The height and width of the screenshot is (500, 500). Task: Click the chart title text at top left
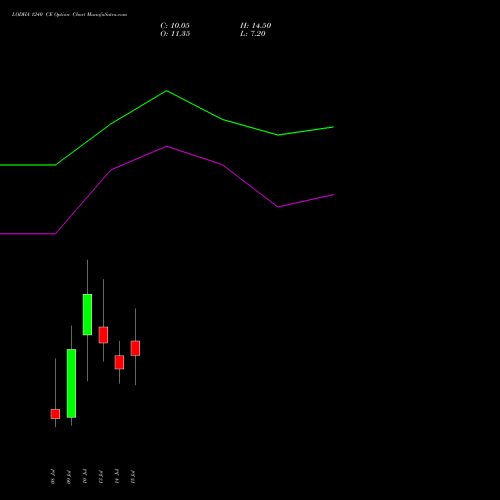click(69, 15)
